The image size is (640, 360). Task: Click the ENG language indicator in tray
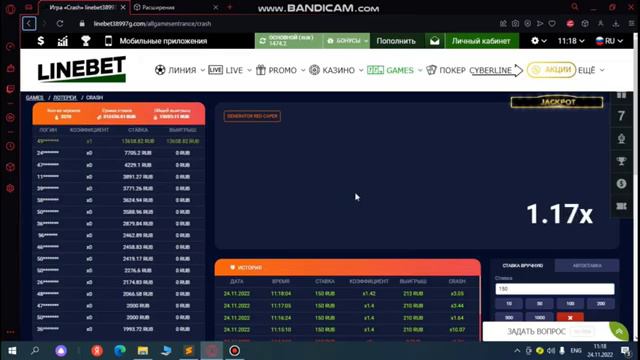576,351
